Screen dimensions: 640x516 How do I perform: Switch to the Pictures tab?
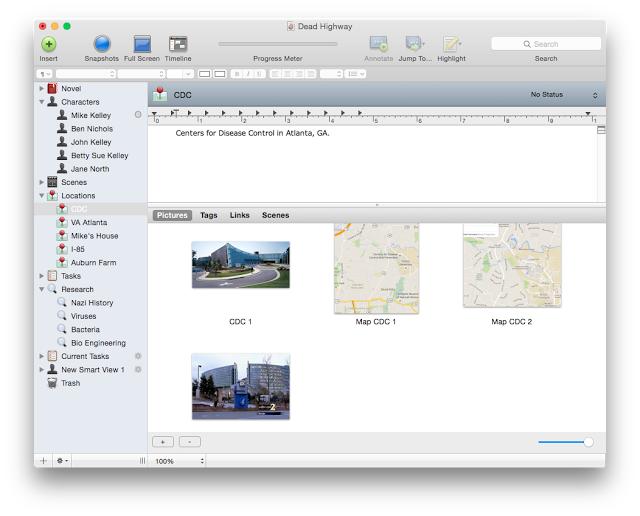pyautogui.click(x=172, y=215)
